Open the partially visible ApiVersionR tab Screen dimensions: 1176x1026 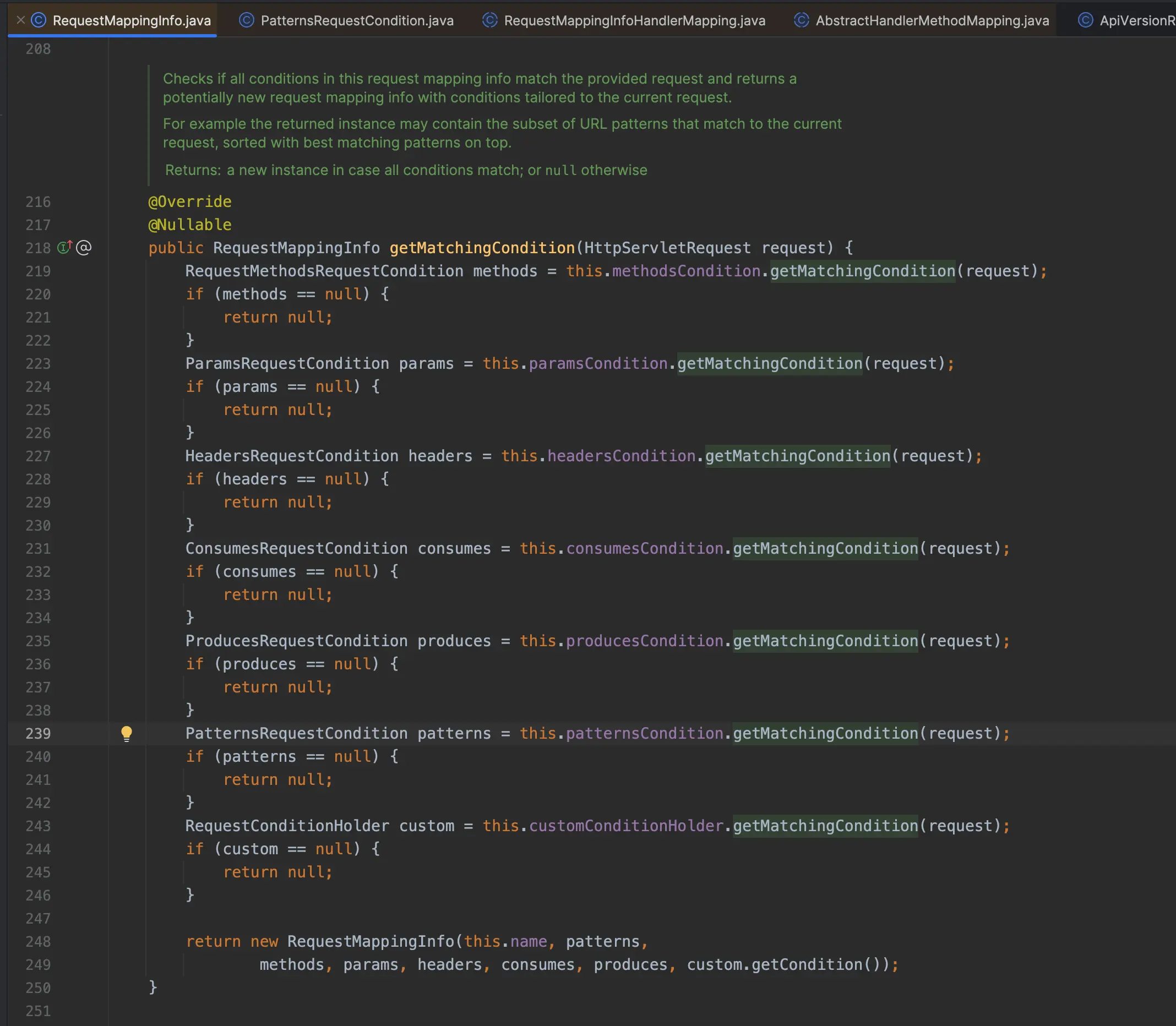click(x=1126, y=20)
